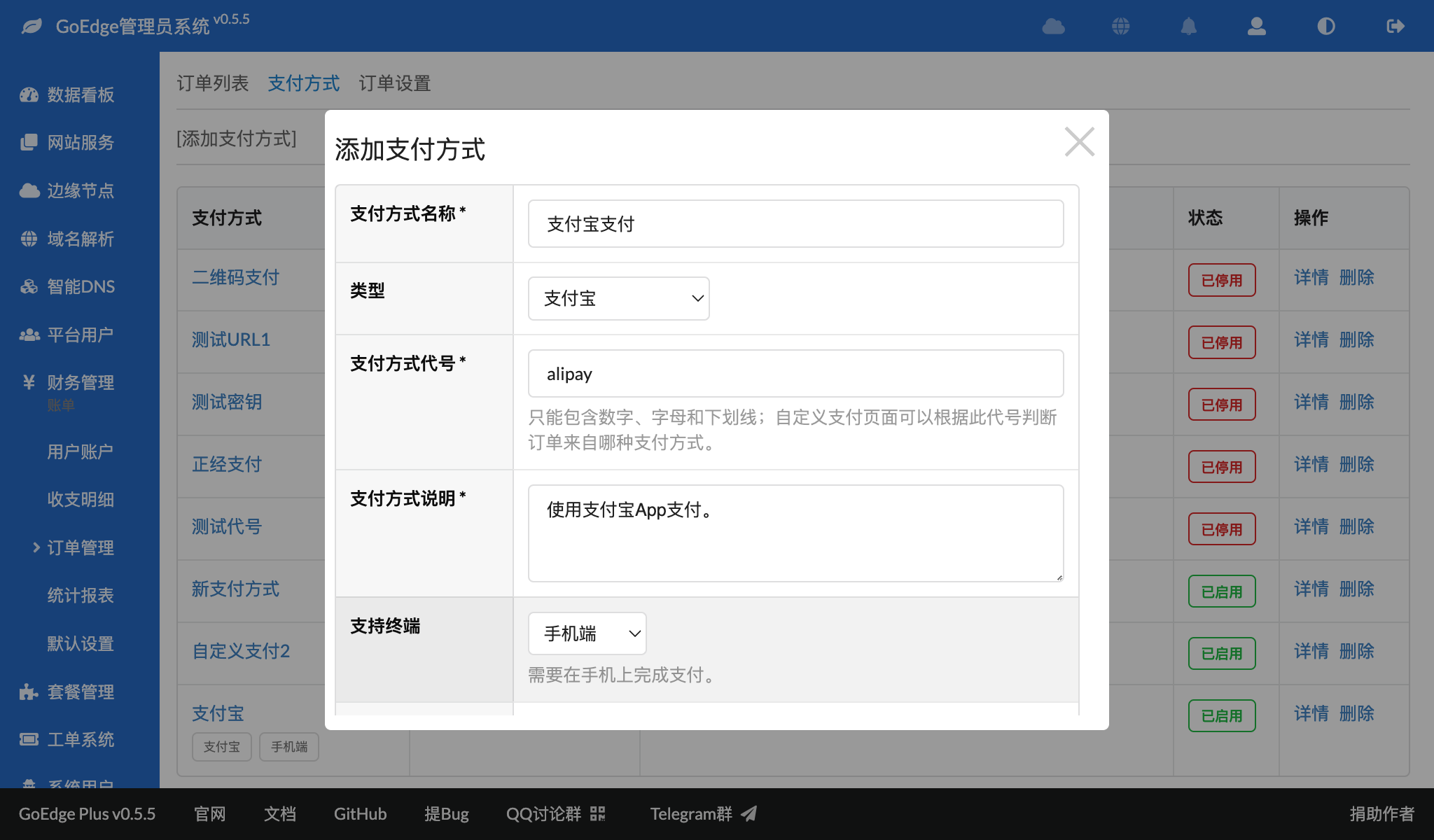The height and width of the screenshot is (840, 1434).
Task: Click the 捐助作者 footer link
Action: pos(1382,813)
